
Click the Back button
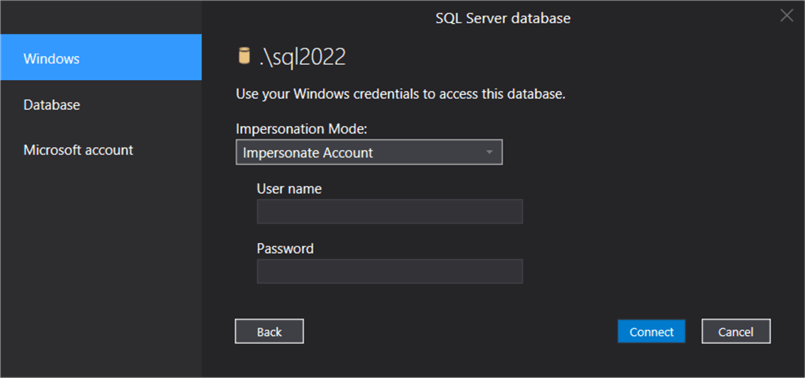(269, 331)
